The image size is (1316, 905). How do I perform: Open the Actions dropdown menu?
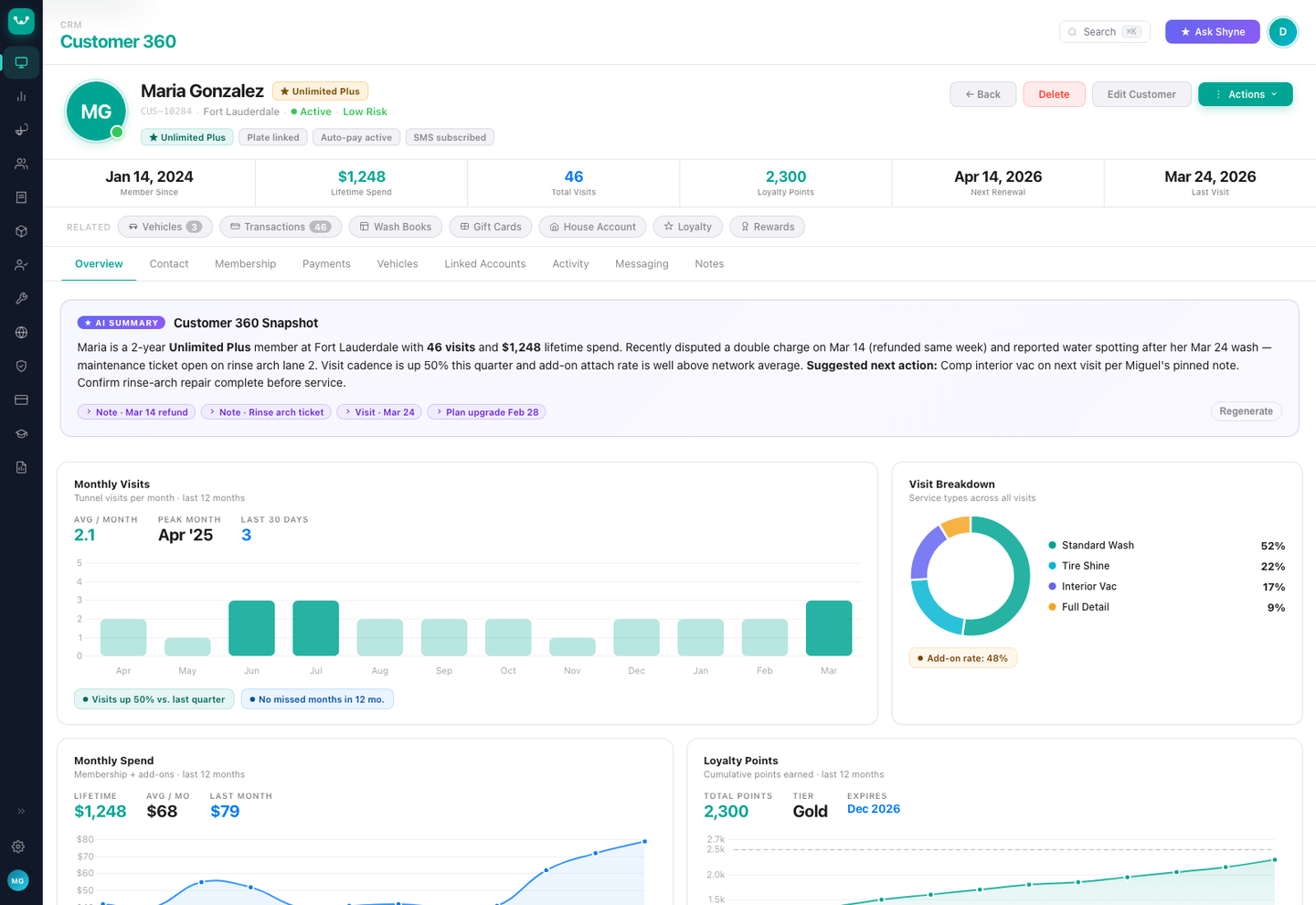pyautogui.click(x=1246, y=94)
